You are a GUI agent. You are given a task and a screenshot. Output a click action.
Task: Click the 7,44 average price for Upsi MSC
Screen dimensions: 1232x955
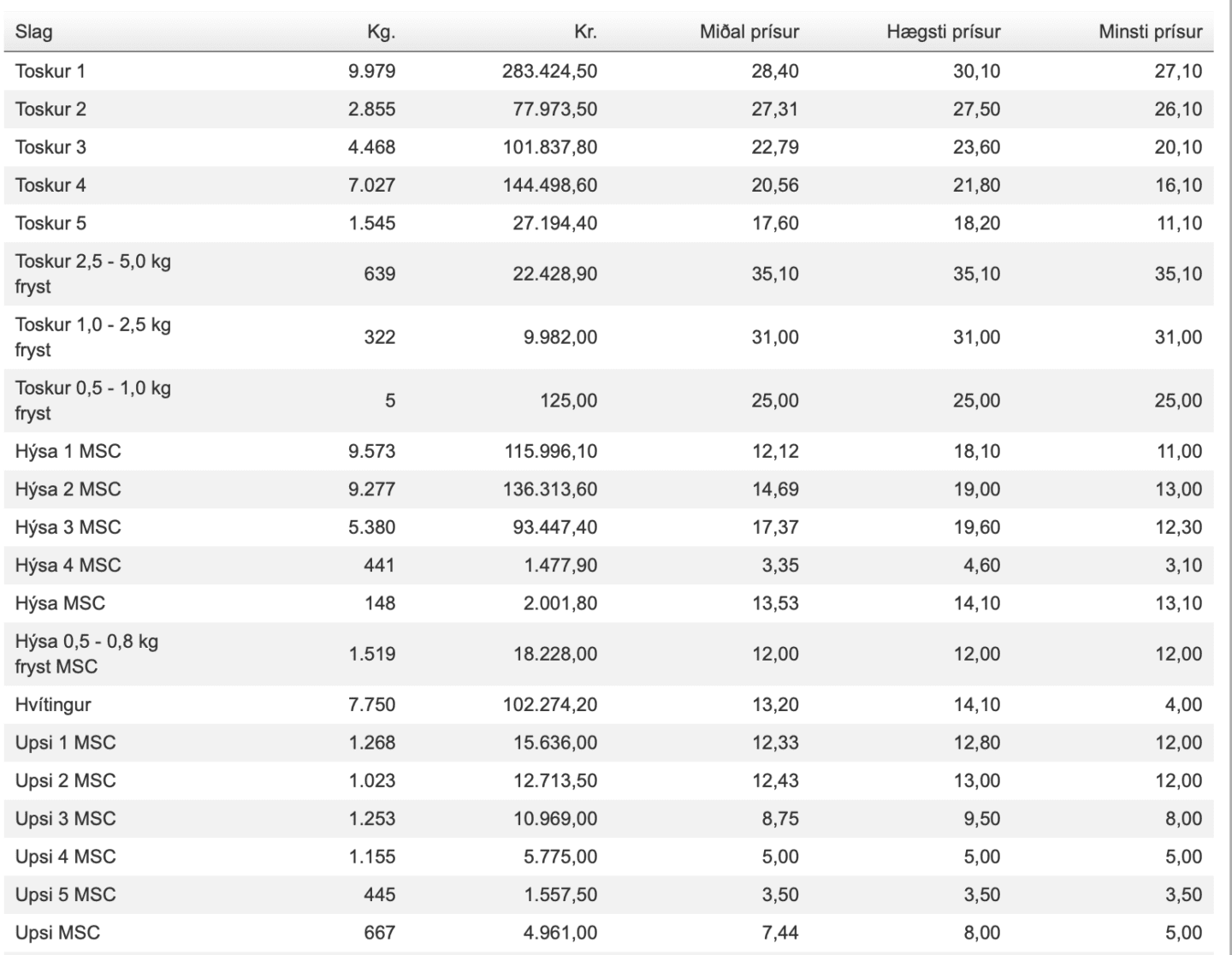779,933
